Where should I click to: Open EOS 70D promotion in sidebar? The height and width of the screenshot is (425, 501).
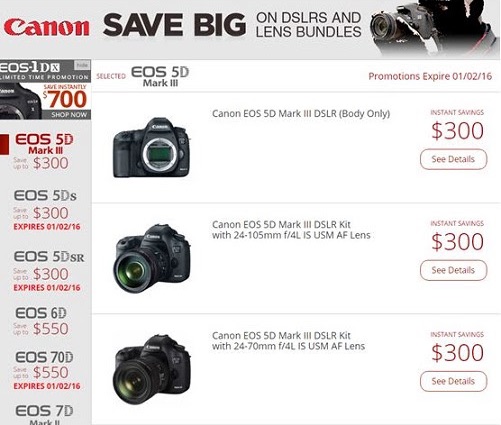pos(46,370)
